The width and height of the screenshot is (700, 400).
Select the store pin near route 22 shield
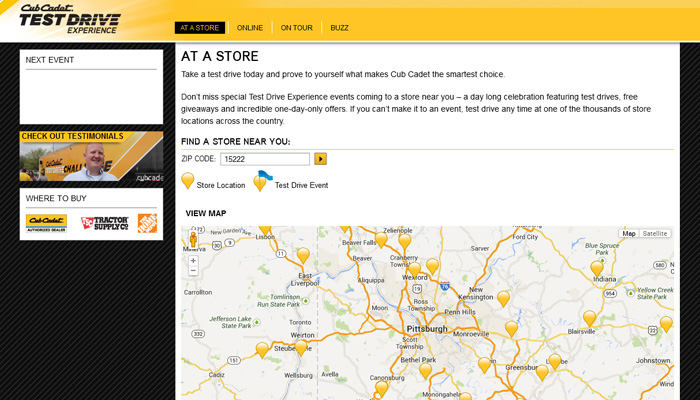click(666, 325)
